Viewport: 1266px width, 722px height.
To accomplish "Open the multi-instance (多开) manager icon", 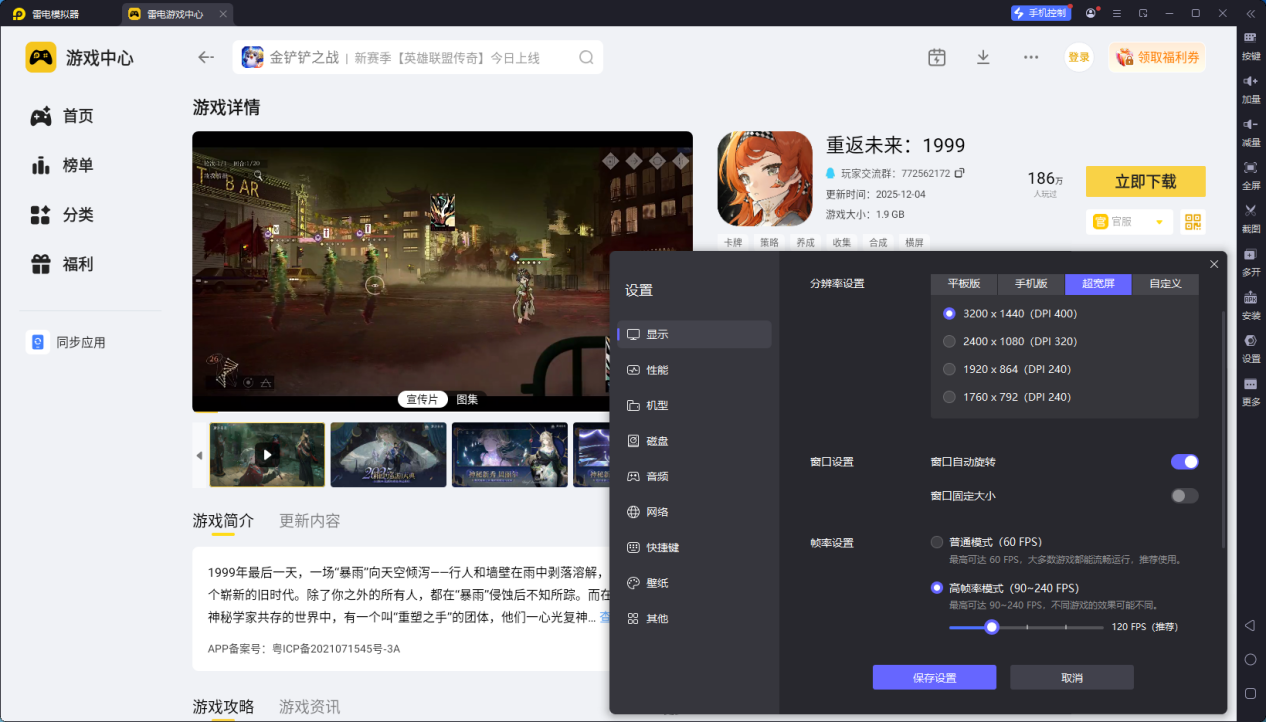I will (x=1249, y=258).
